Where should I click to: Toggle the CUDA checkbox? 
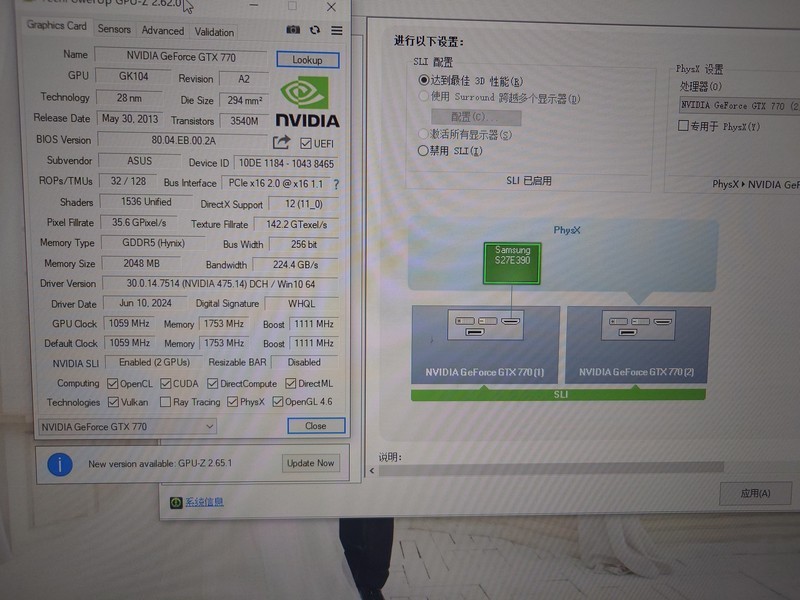coord(165,384)
